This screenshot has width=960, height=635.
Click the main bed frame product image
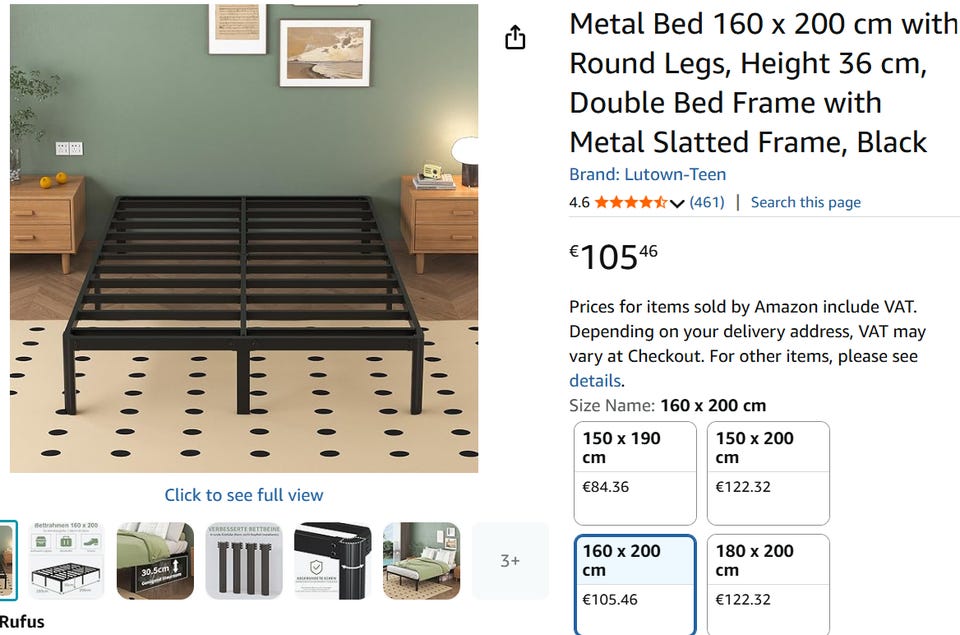[x=244, y=238]
